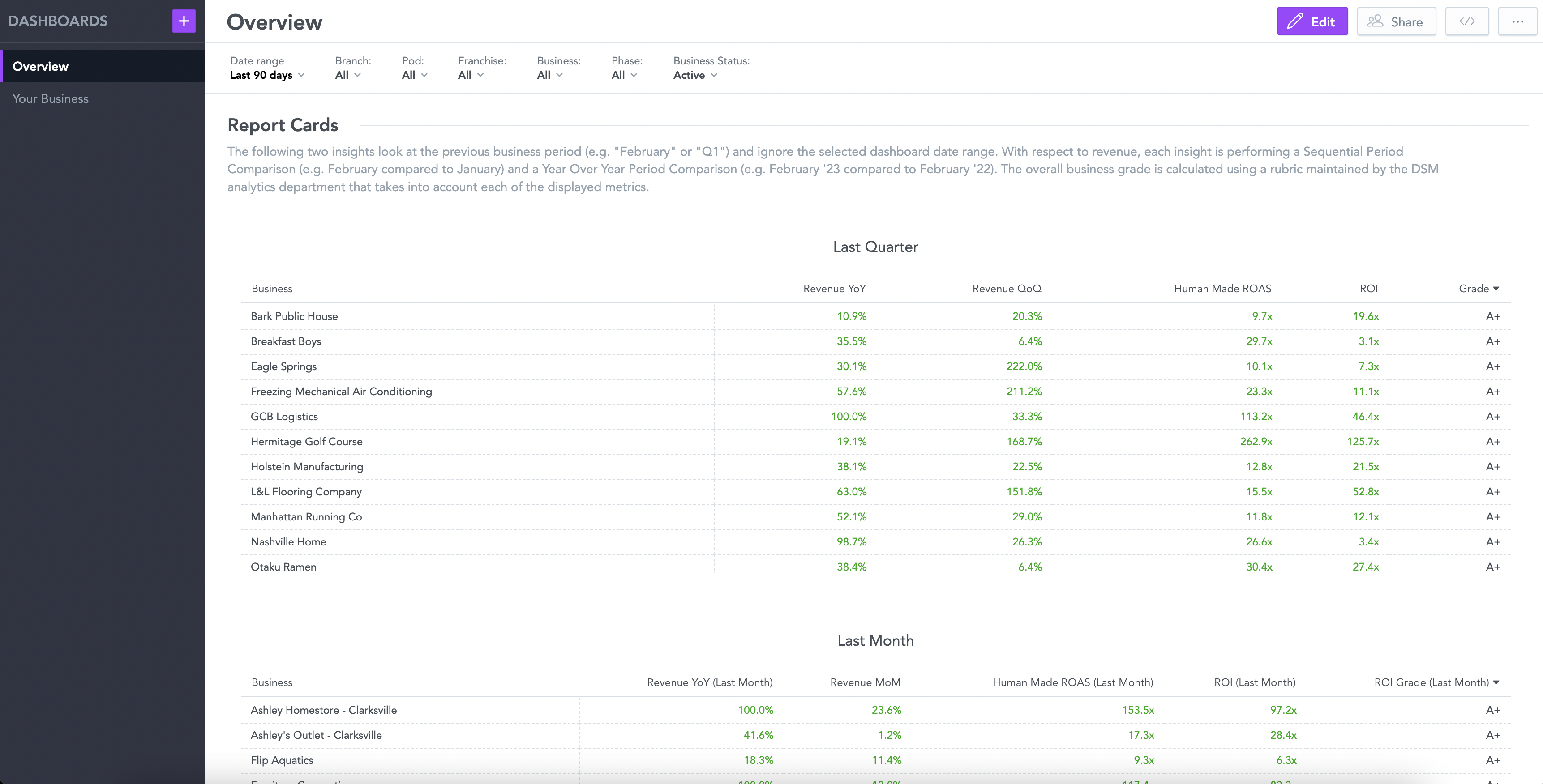The width and height of the screenshot is (1543, 784).
Task: Select the Overview dashboard in sidebar
Action: pyautogui.click(x=41, y=66)
